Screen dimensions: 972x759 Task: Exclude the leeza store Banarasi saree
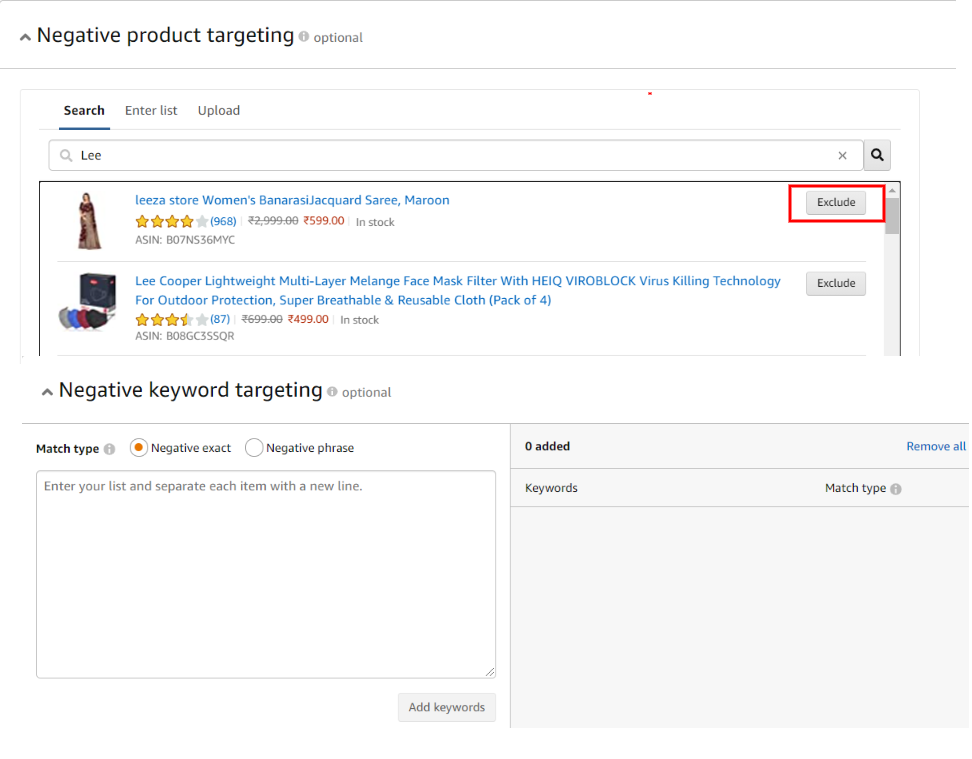pyautogui.click(x=835, y=202)
